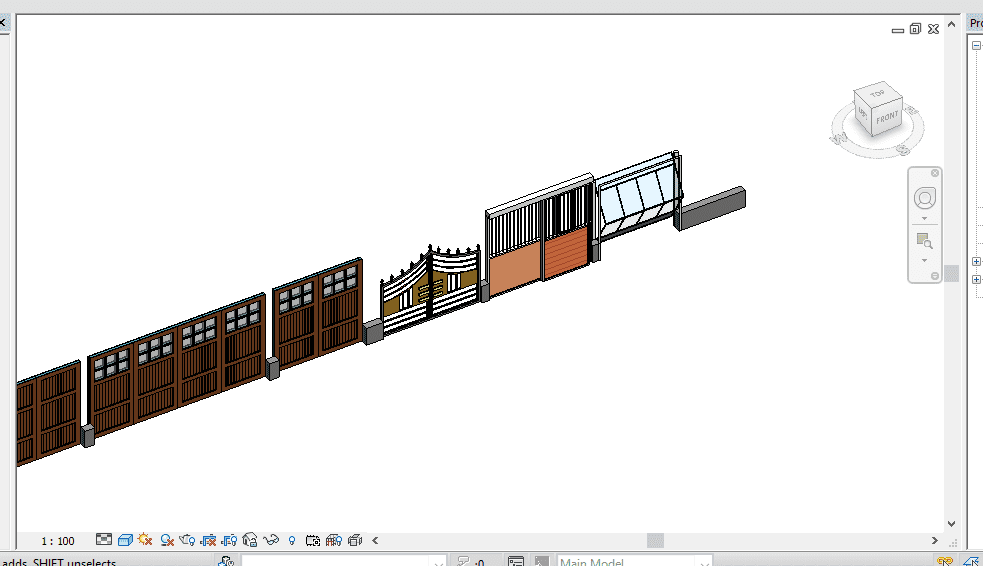The image size is (983, 566).
Task: Click the Steering Wheel in navigation bar
Action: [924, 198]
